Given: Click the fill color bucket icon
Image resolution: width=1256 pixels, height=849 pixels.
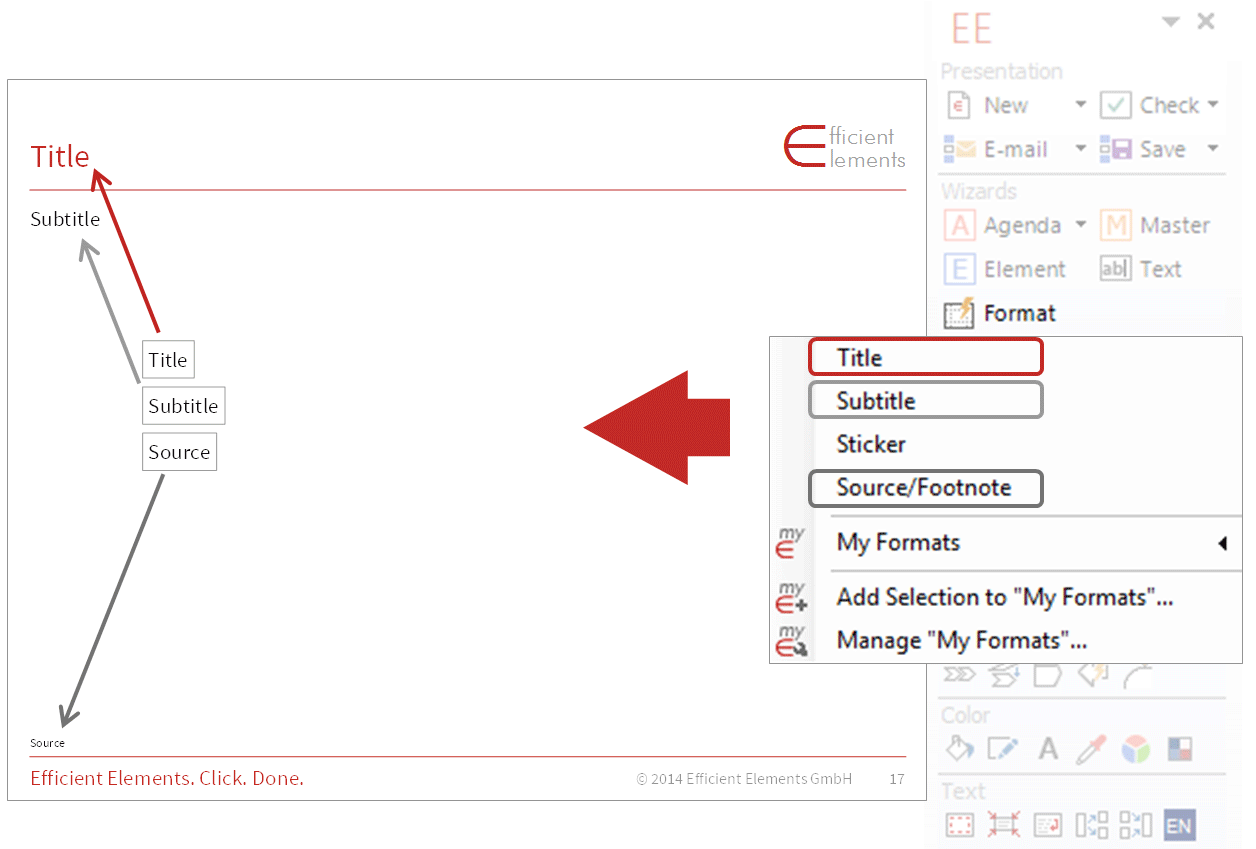Looking at the screenshot, I should pyautogui.click(x=958, y=748).
